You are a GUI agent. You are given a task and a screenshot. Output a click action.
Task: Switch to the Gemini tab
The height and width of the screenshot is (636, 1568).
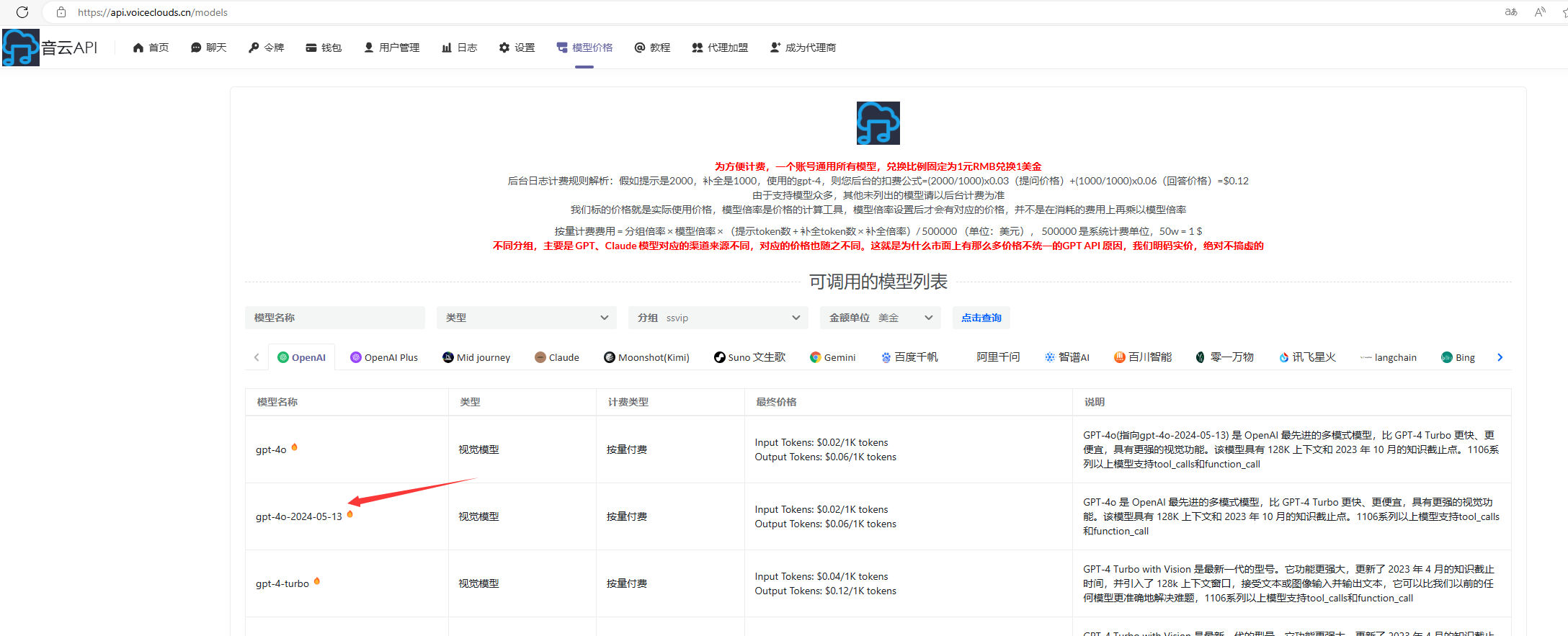tap(833, 357)
